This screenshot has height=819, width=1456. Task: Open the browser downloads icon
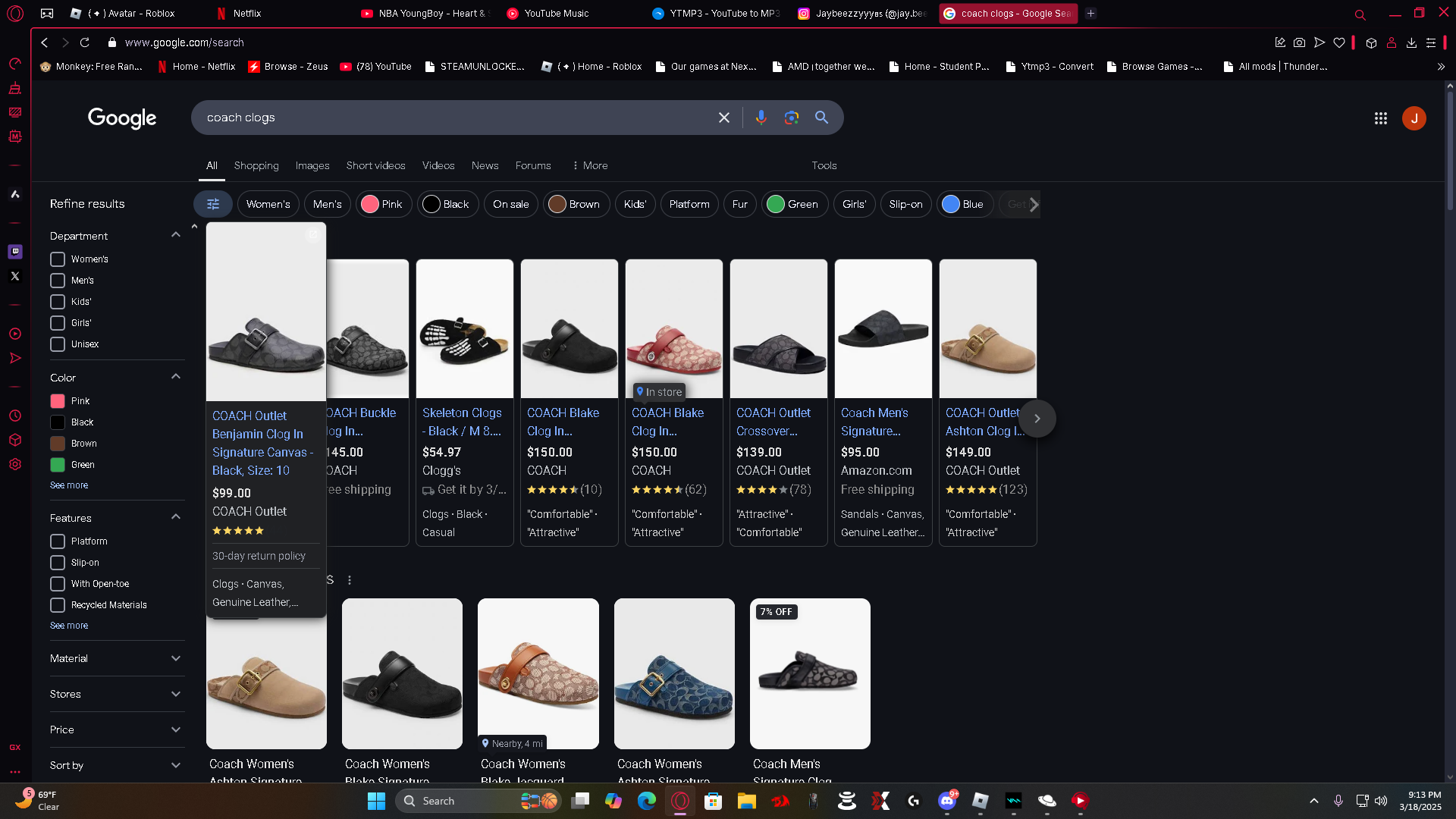coord(1411,42)
